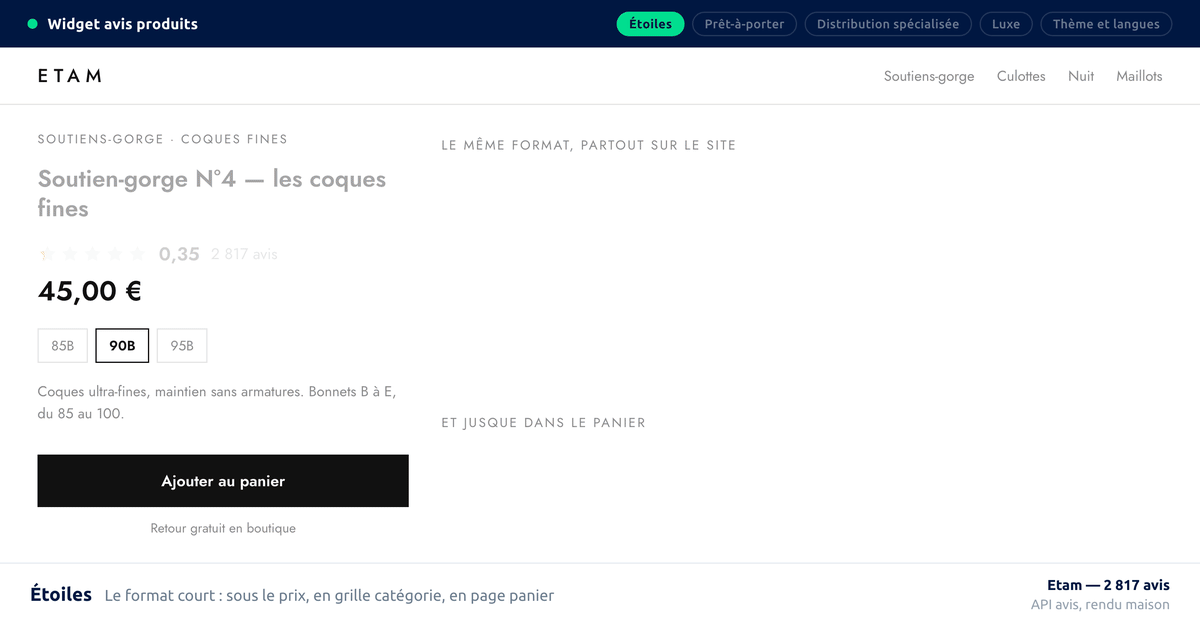1200x625 pixels.
Task: Click LE MÊME FORMAT, PARTOUT SUR LE SITE heading
Action: pyautogui.click(x=588, y=145)
